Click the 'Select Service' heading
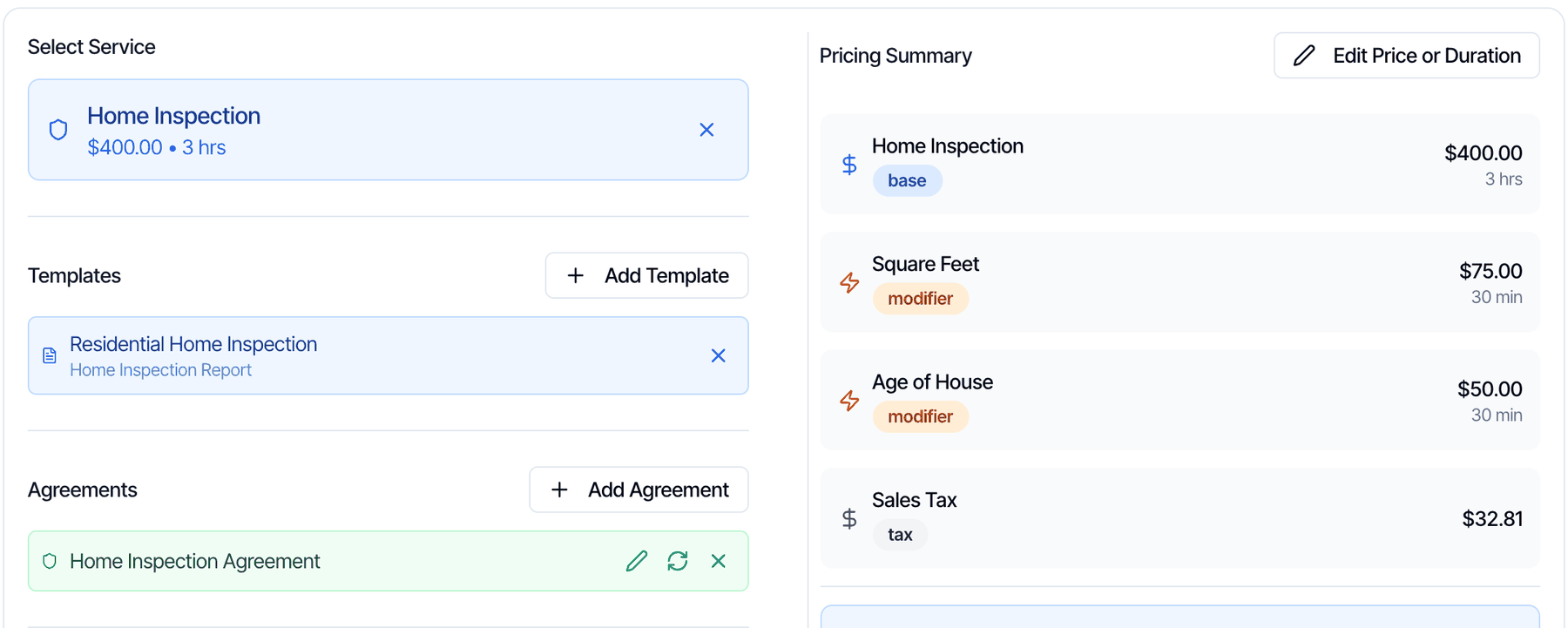This screenshot has width=1568, height=628. tap(91, 47)
